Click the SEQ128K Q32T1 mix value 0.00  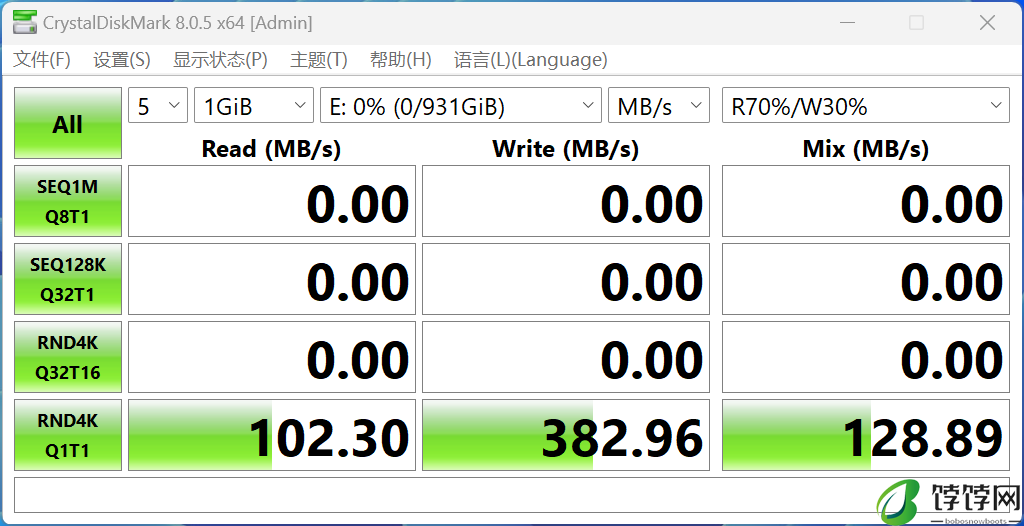click(x=866, y=279)
